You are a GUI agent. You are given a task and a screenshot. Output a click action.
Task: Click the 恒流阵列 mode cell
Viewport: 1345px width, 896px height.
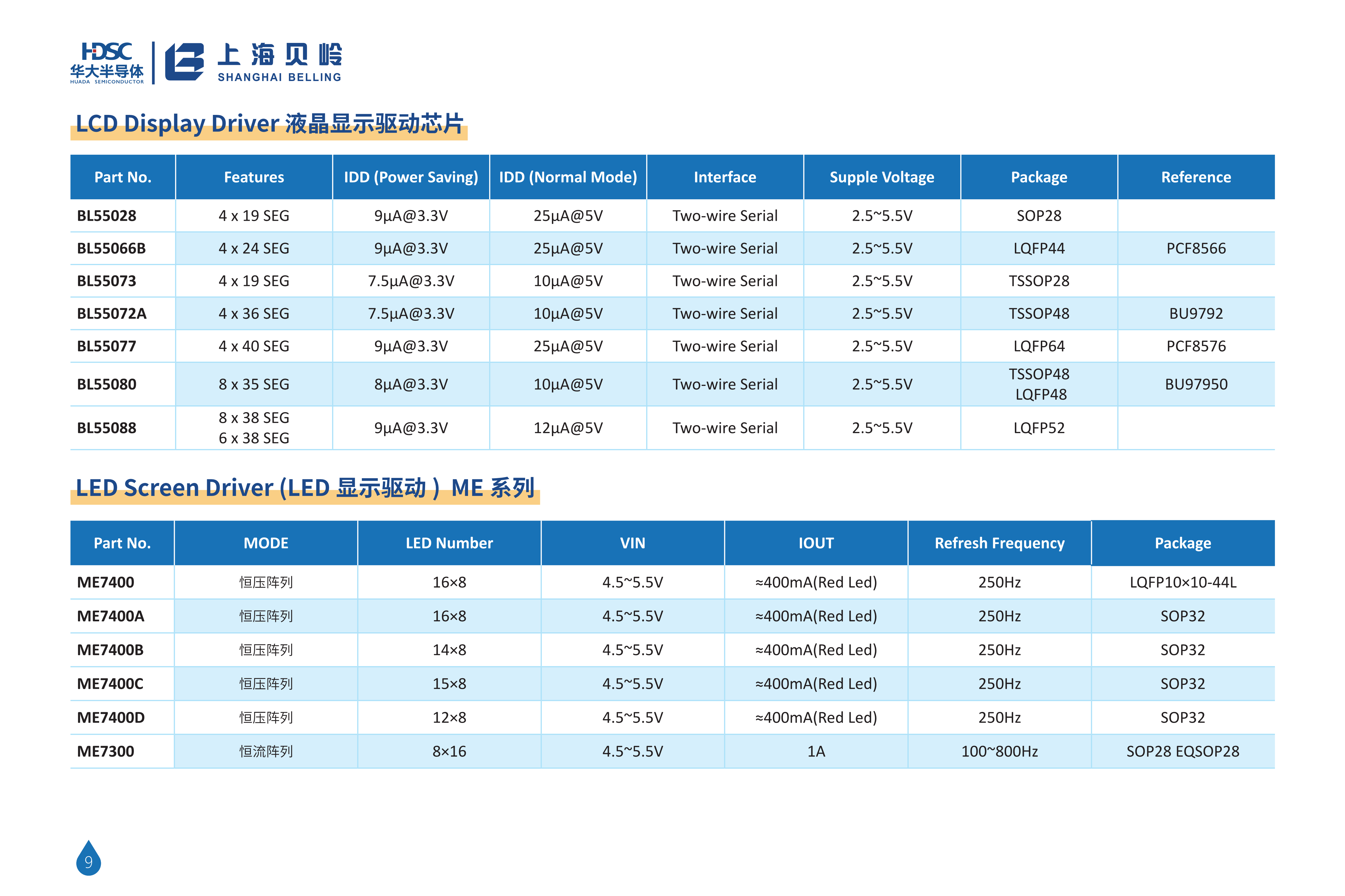point(266,751)
